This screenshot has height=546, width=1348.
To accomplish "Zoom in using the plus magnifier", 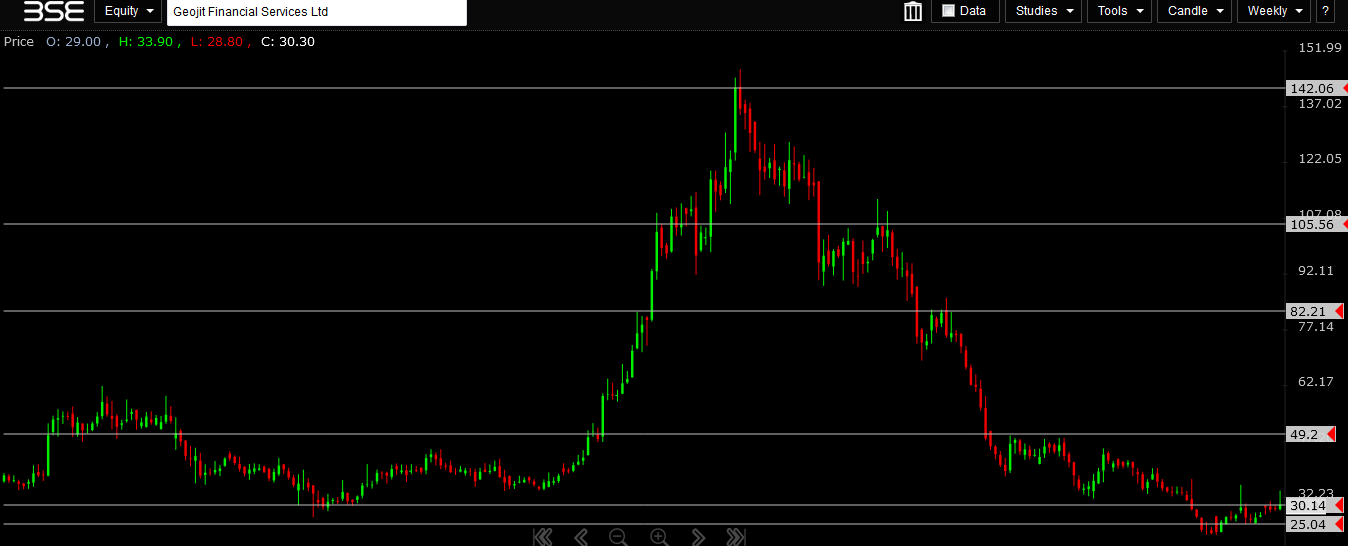I will [x=659, y=537].
